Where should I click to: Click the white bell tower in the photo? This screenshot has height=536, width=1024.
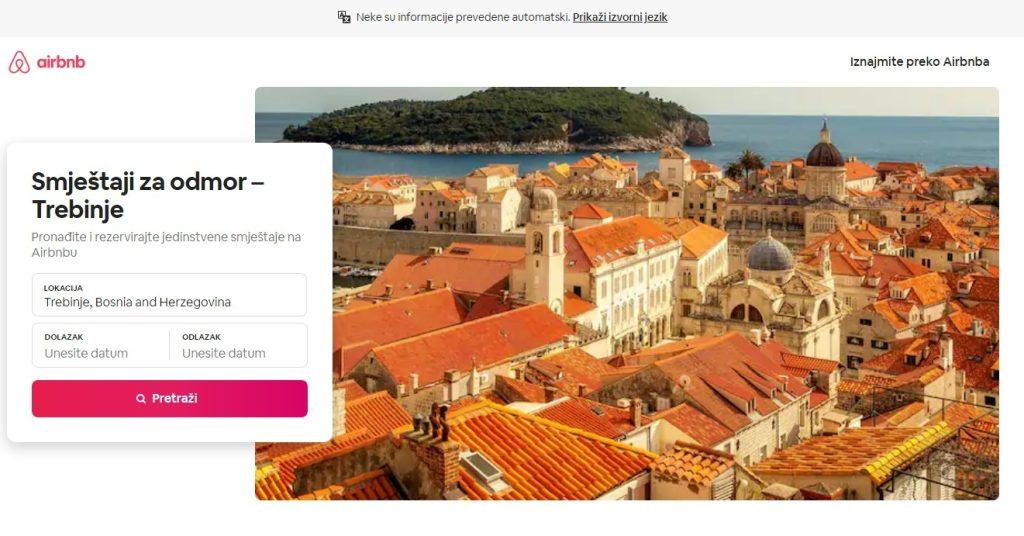click(x=546, y=248)
